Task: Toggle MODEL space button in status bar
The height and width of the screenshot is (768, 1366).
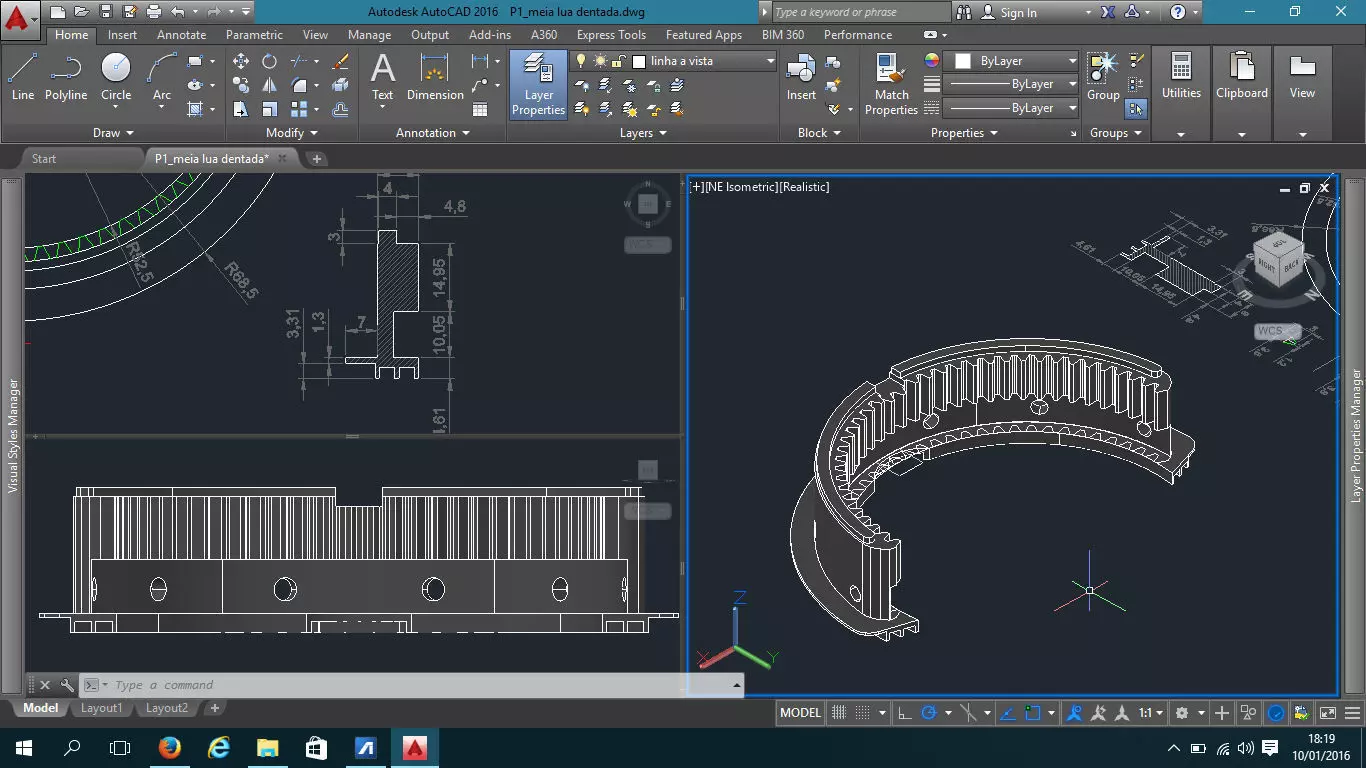Action: [800, 713]
